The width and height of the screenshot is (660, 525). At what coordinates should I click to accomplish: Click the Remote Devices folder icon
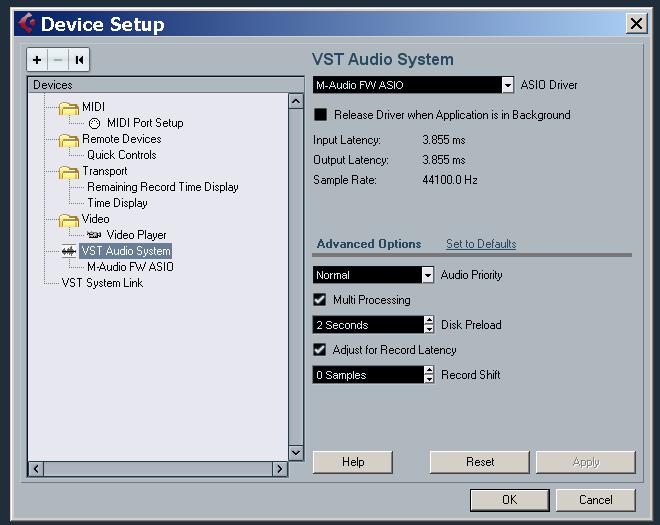tap(68, 140)
